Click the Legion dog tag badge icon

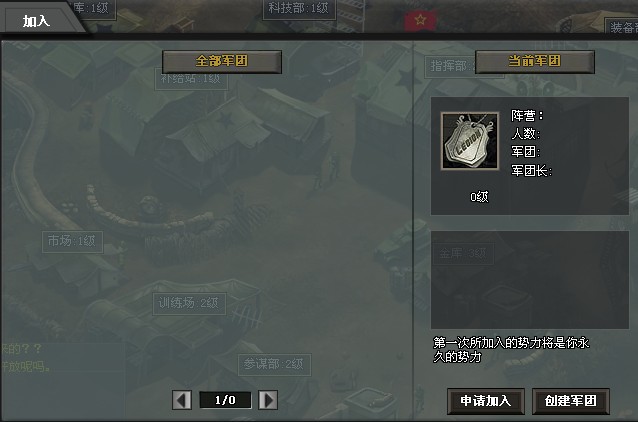pos(470,141)
